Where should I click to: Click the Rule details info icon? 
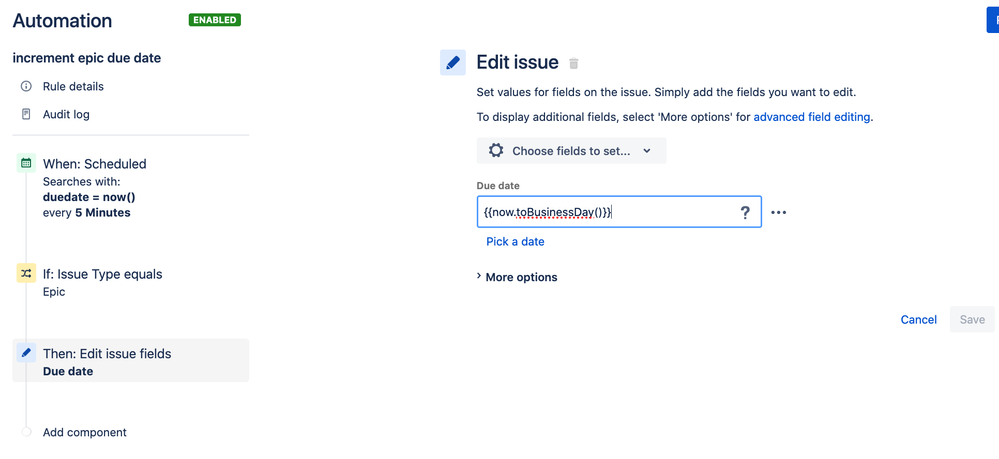click(x=26, y=86)
